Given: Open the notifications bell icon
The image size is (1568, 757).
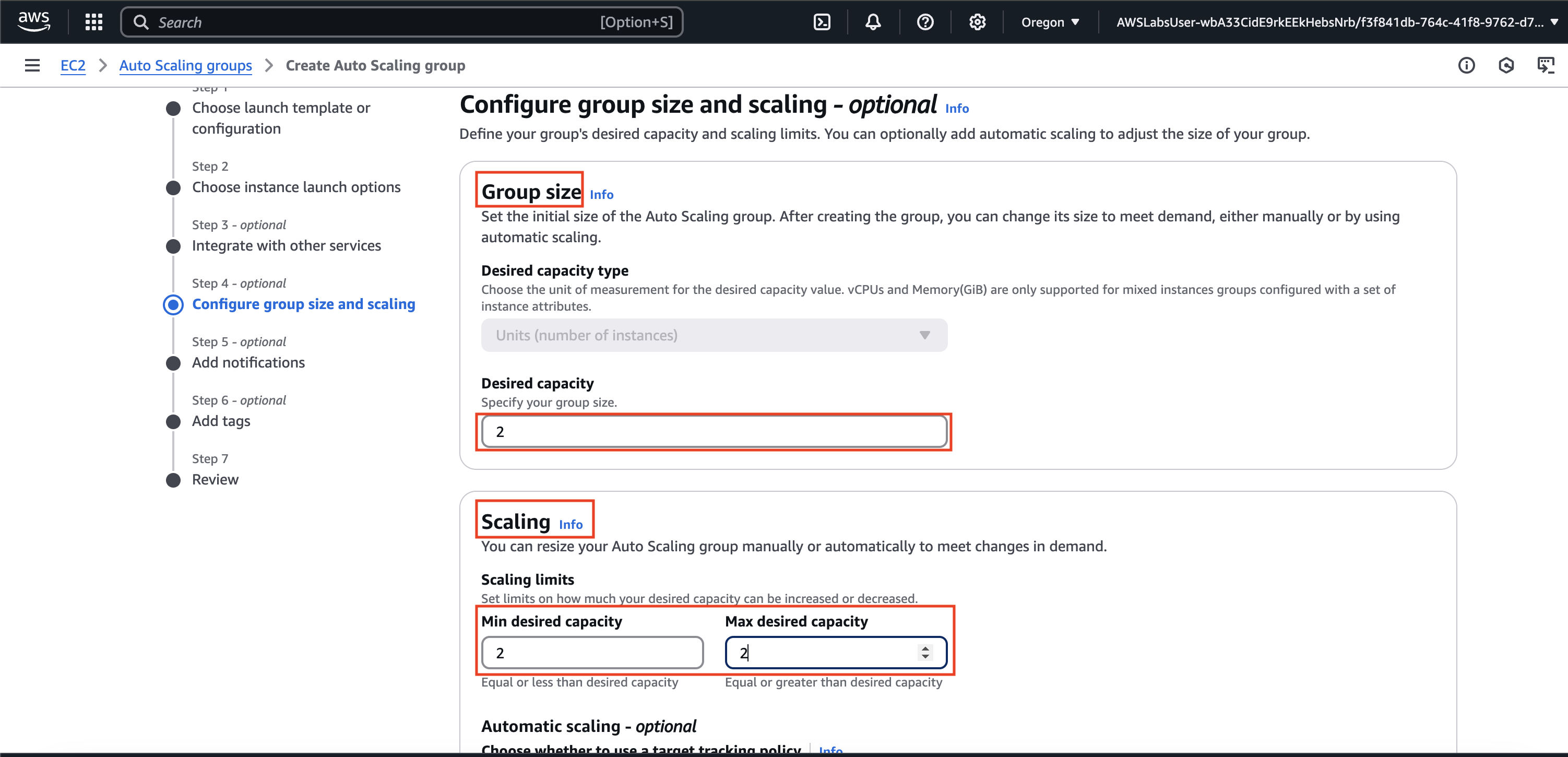Looking at the screenshot, I should pyautogui.click(x=873, y=22).
